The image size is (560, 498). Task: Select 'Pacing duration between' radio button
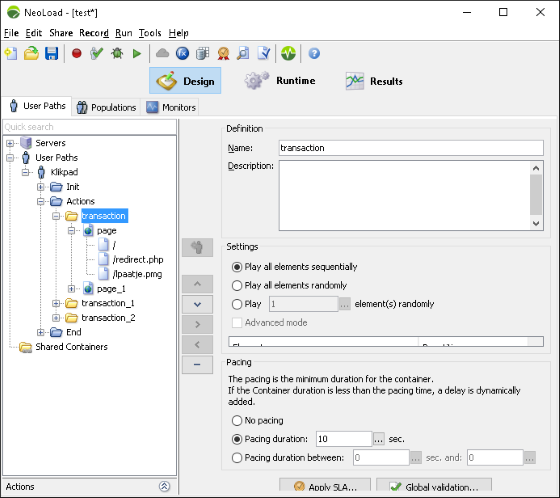pyautogui.click(x=237, y=458)
